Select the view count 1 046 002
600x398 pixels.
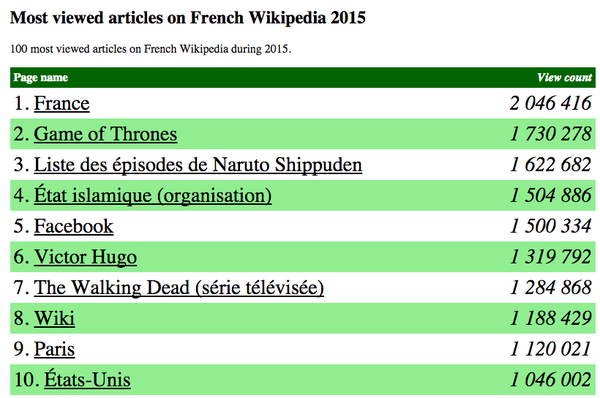(x=551, y=380)
